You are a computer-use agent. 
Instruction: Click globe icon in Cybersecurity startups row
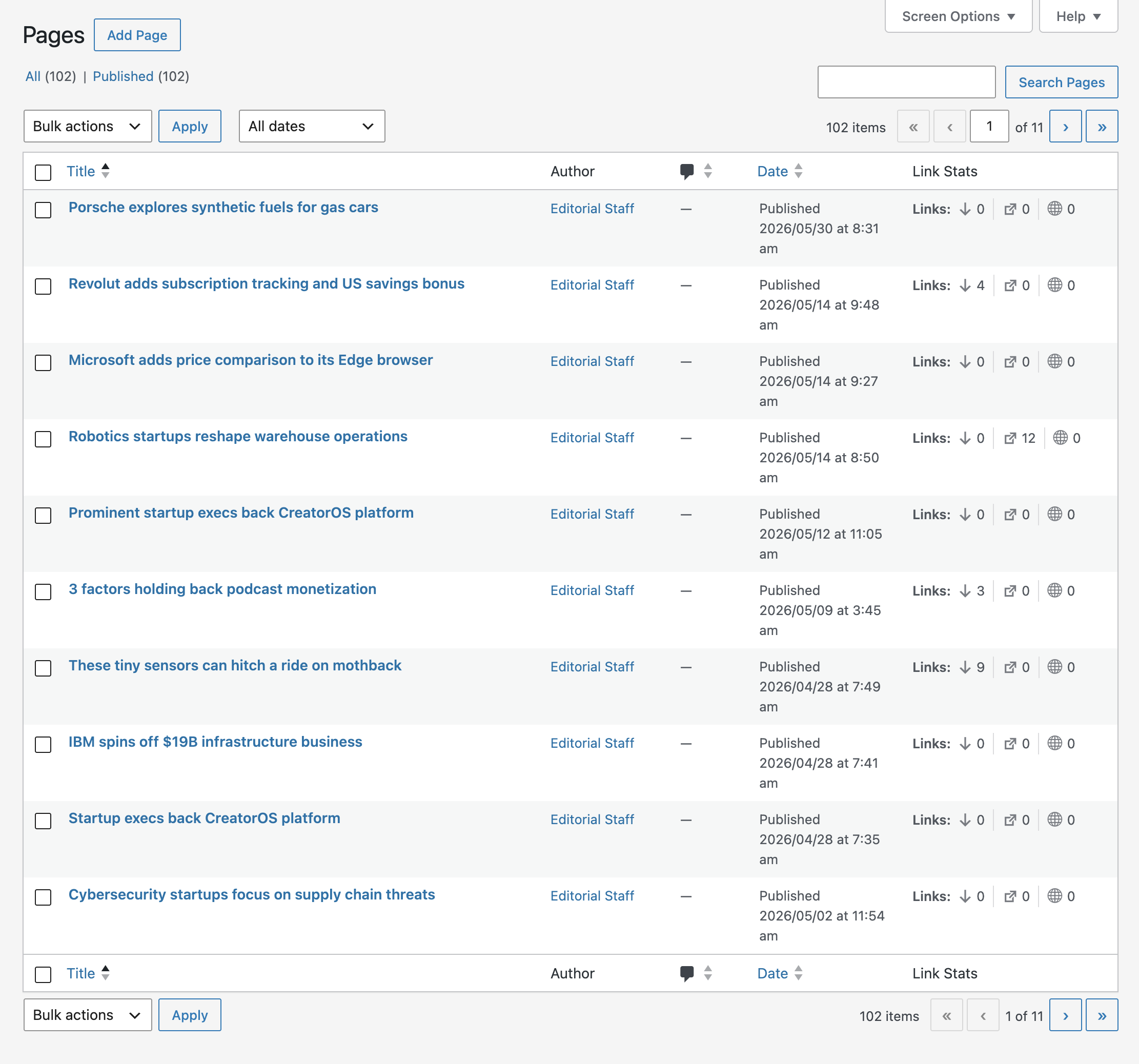pos(1055,896)
